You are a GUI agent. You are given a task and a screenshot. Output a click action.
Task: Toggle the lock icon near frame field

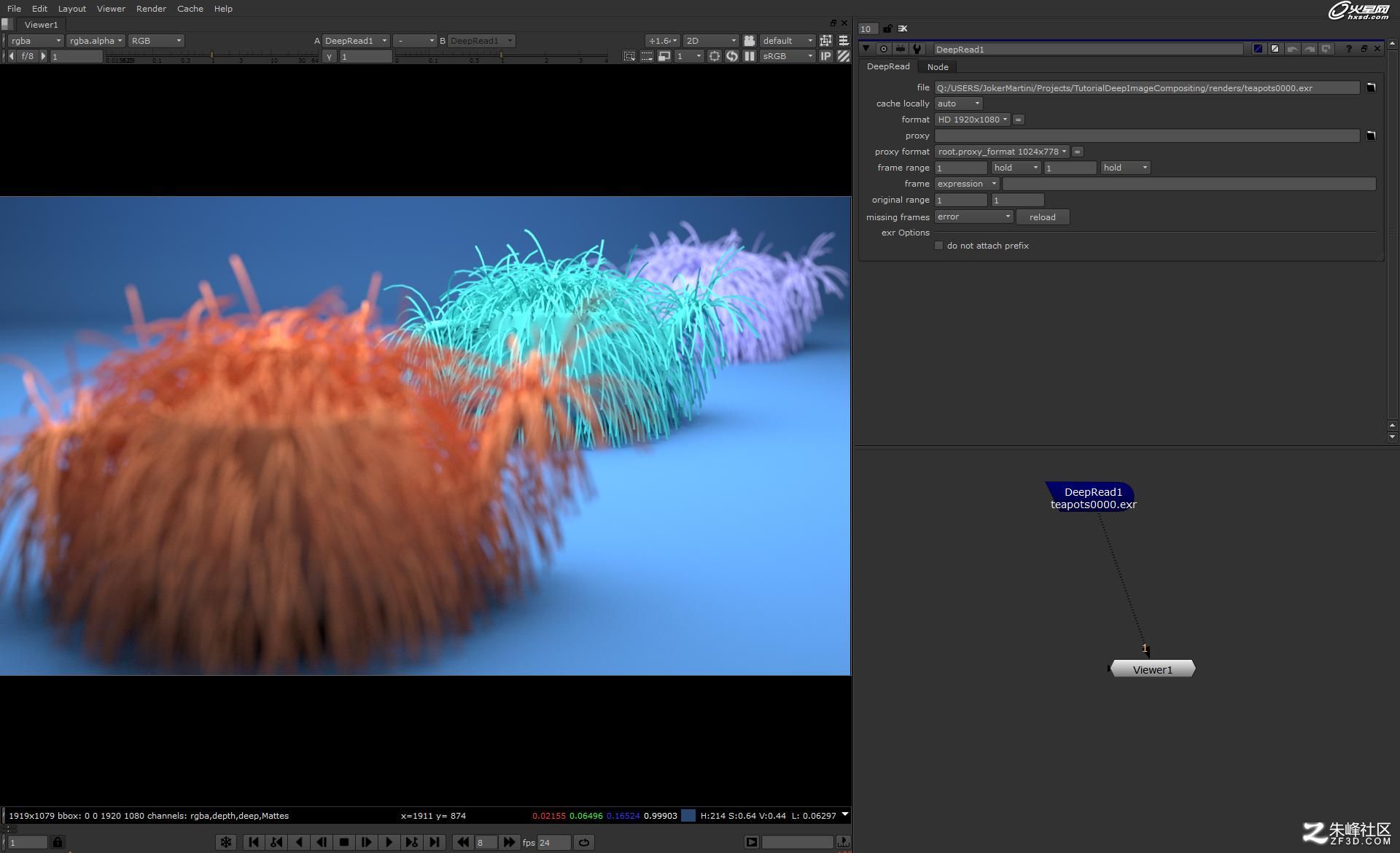pyautogui.click(x=58, y=841)
